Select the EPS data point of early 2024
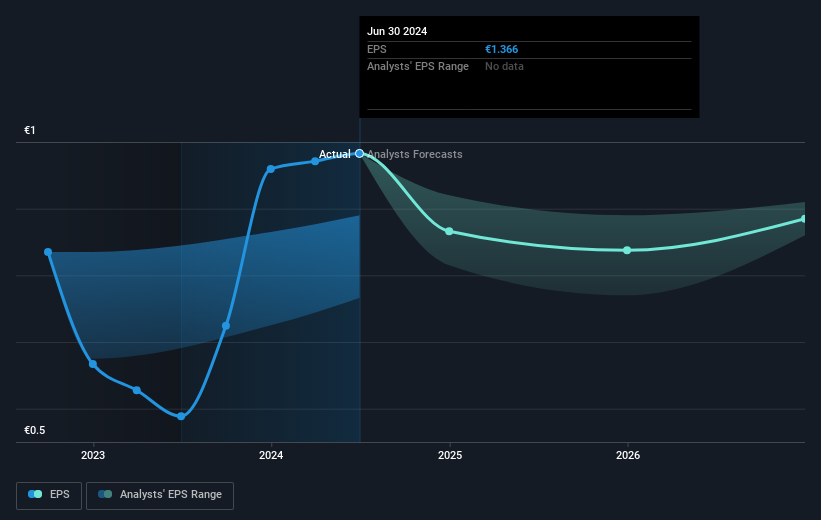821x520 pixels. tap(315, 161)
